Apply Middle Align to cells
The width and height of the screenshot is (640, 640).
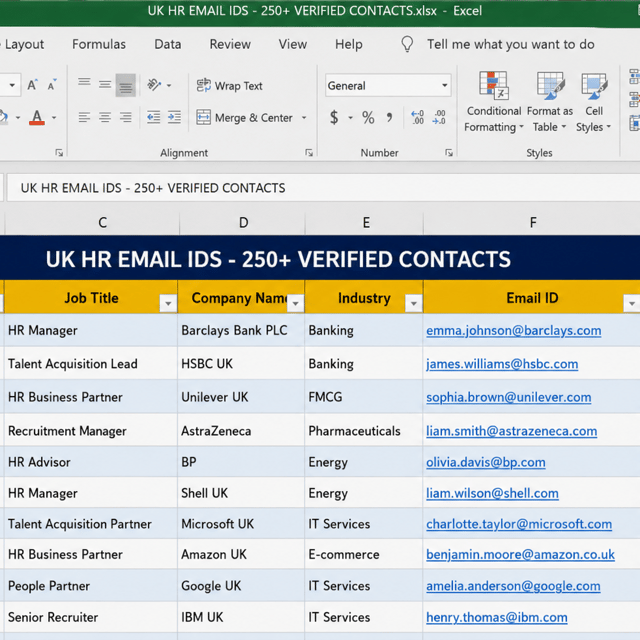105,85
